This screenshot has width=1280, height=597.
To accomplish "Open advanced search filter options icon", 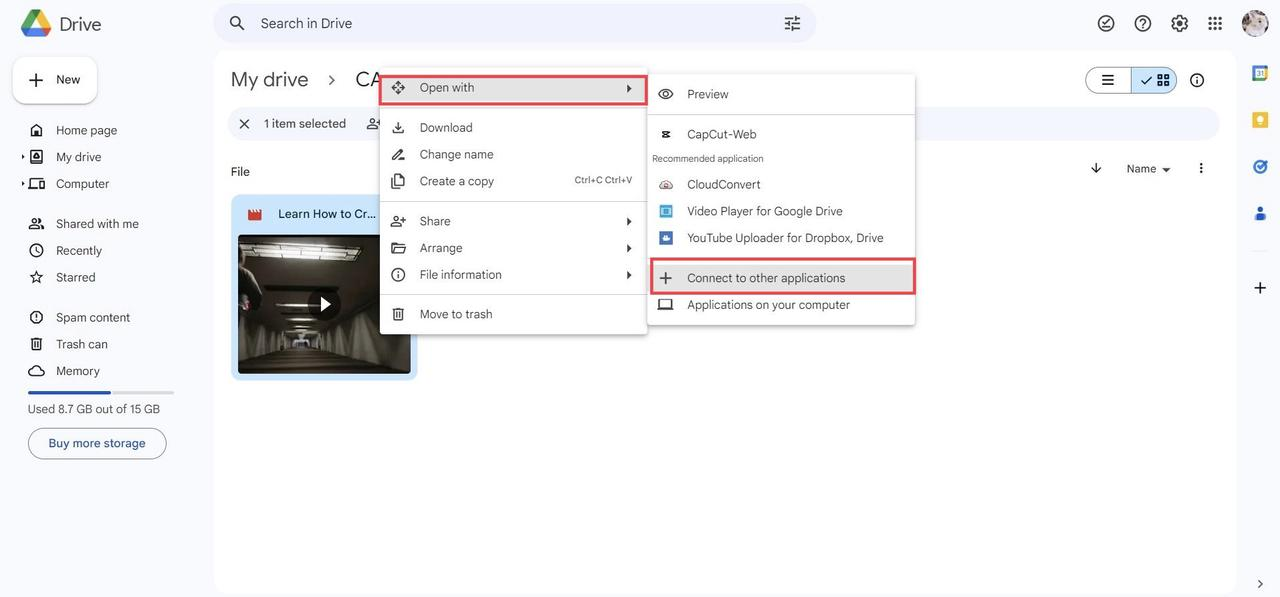I will click(792, 23).
